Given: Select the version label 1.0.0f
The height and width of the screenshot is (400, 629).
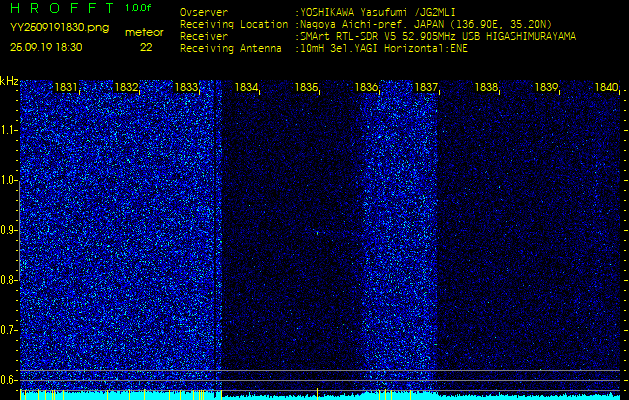Looking at the screenshot, I should [138, 8].
